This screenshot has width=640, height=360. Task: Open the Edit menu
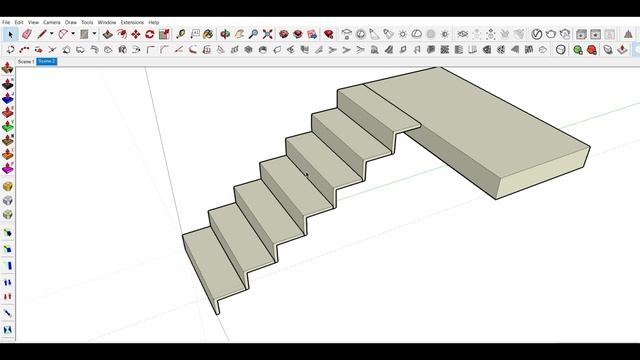(19, 22)
